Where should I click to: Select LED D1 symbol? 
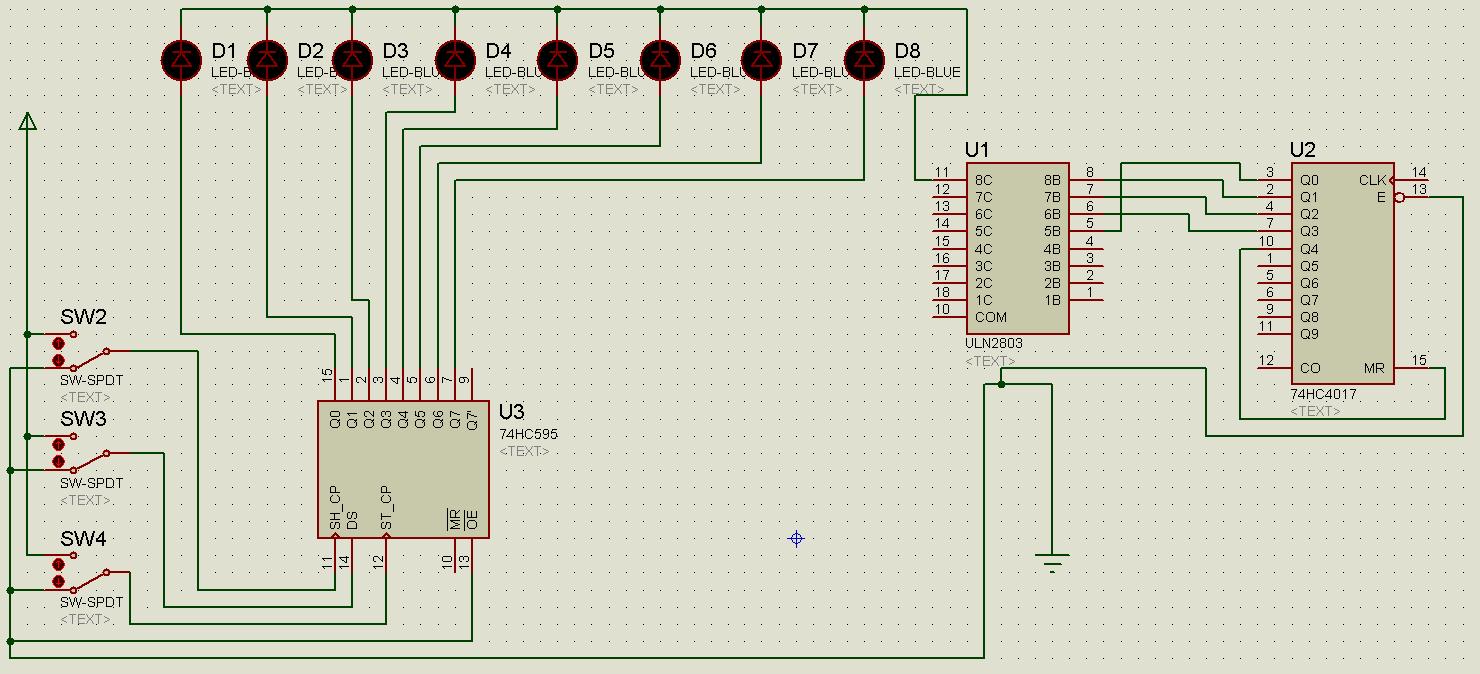tap(181, 60)
